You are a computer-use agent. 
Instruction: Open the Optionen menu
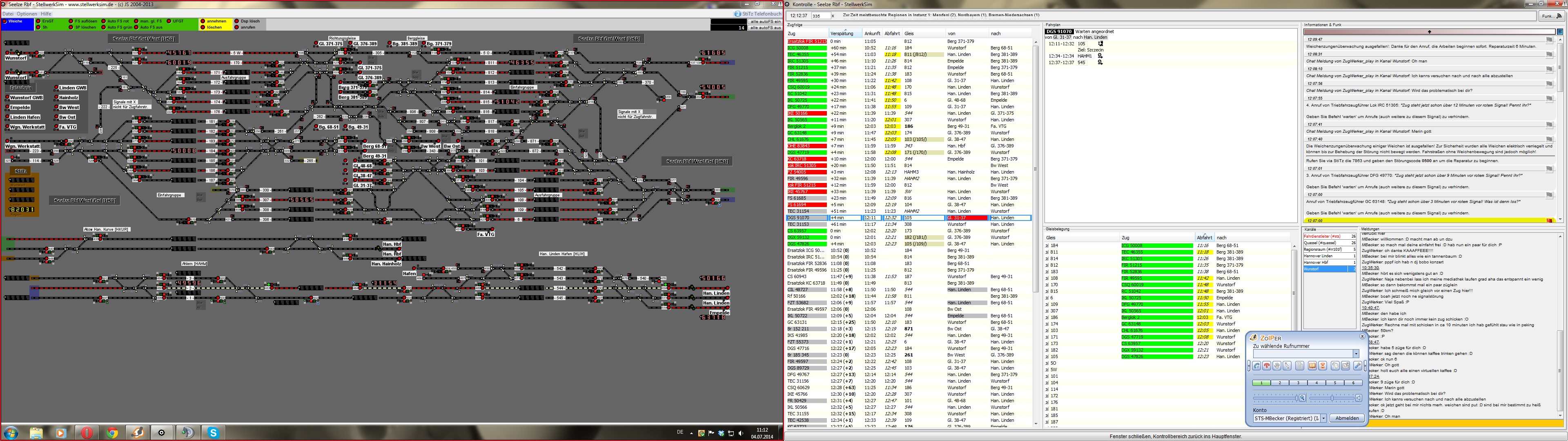[26, 13]
